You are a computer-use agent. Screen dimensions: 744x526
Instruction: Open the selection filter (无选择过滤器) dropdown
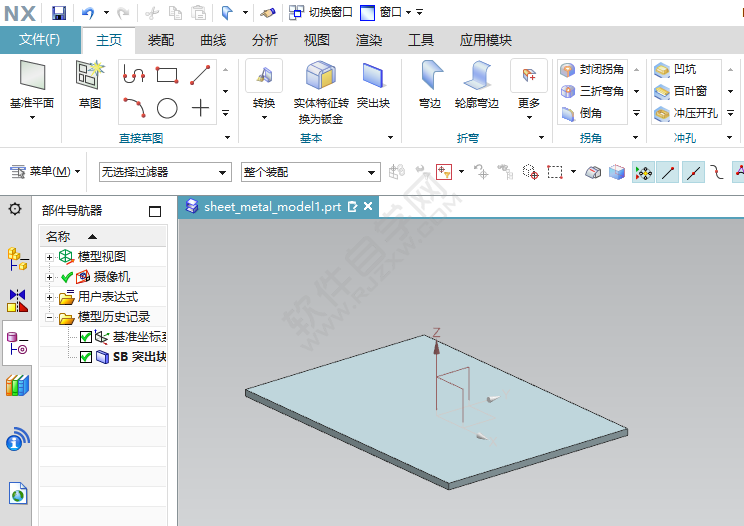165,172
